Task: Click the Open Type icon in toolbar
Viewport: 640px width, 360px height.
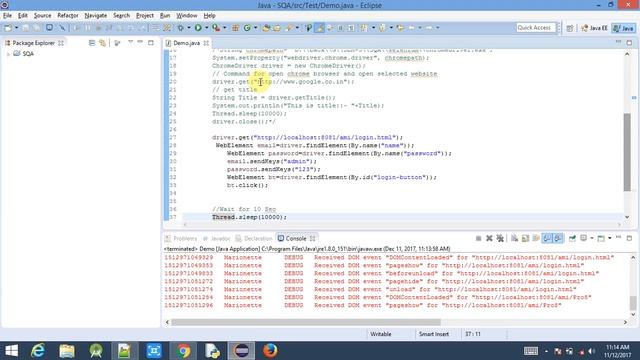Action: 266,28
